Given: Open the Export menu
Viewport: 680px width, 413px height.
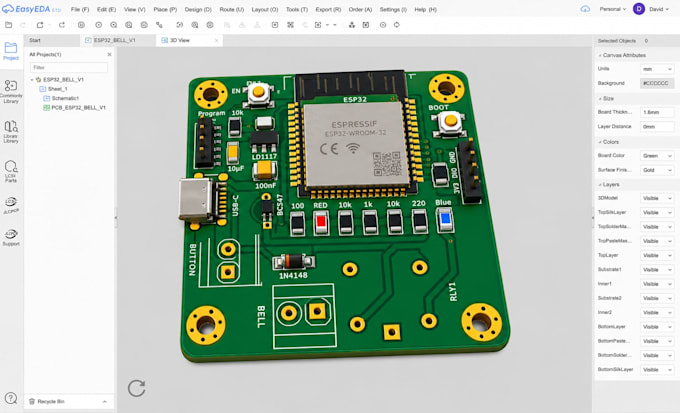Looking at the screenshot, I should 328,9.
